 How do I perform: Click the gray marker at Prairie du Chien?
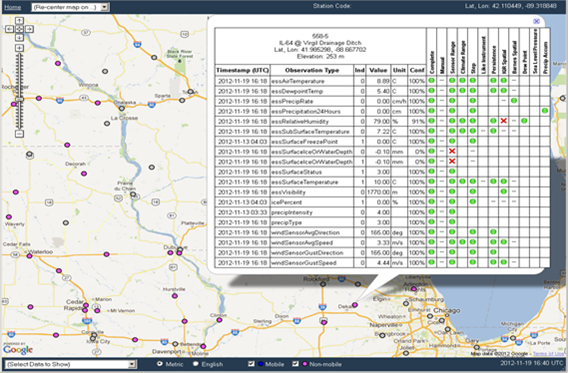pos(133,194)
